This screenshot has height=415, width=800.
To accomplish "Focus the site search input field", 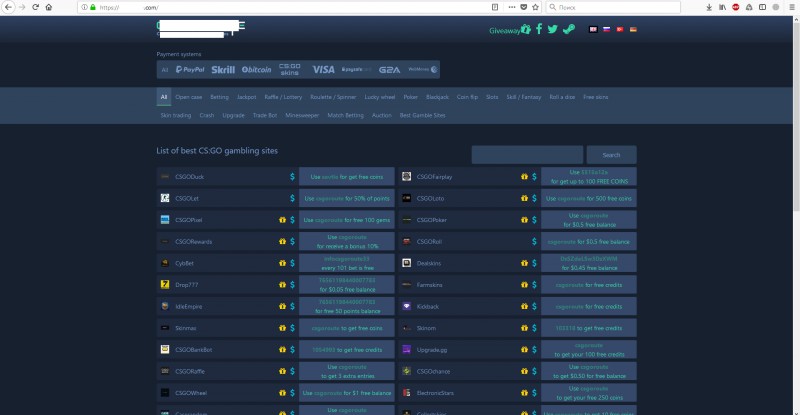I will [x=527, y=155].
